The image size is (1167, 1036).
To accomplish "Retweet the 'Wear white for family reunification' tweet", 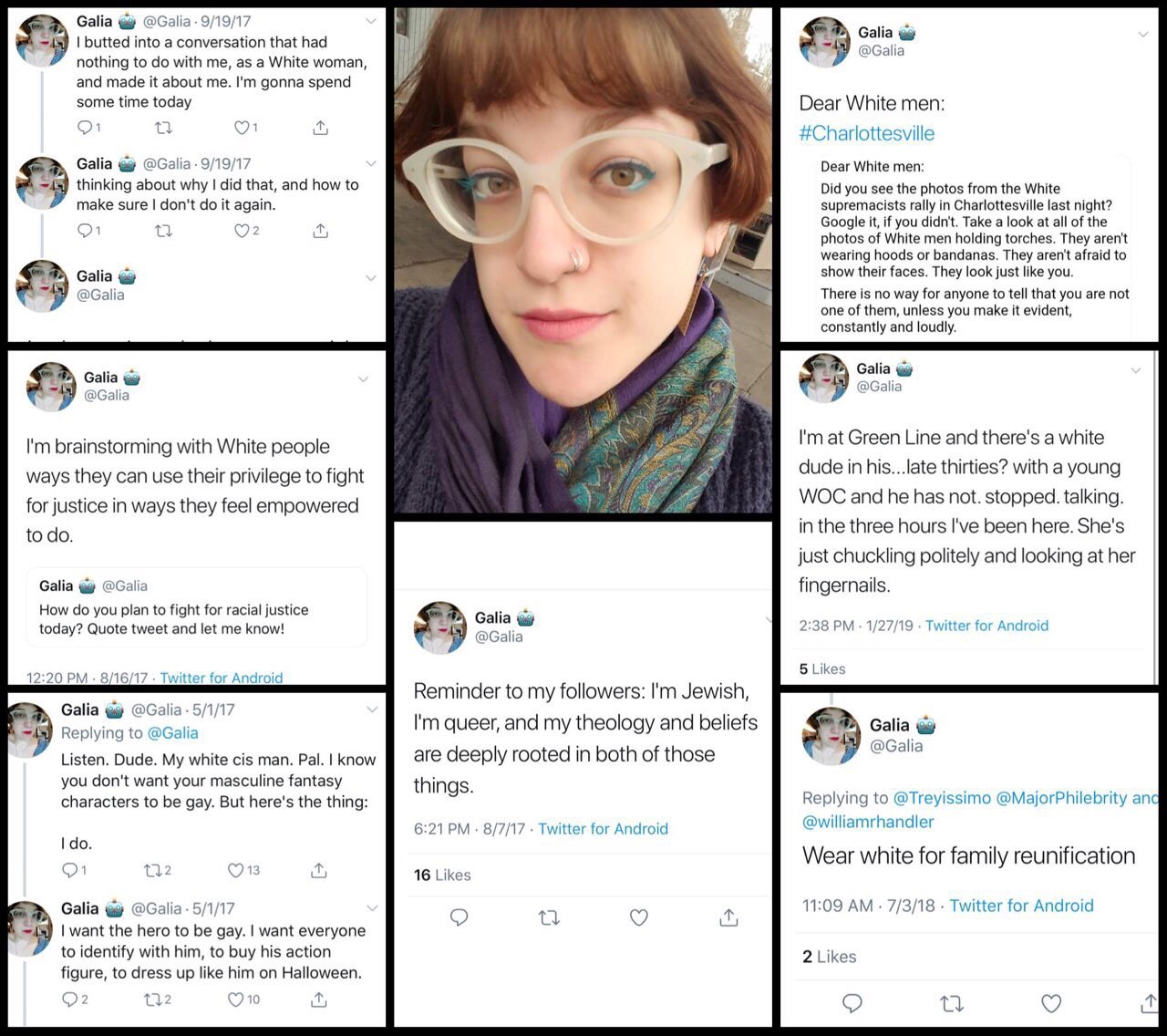I will click(951, 1004).
